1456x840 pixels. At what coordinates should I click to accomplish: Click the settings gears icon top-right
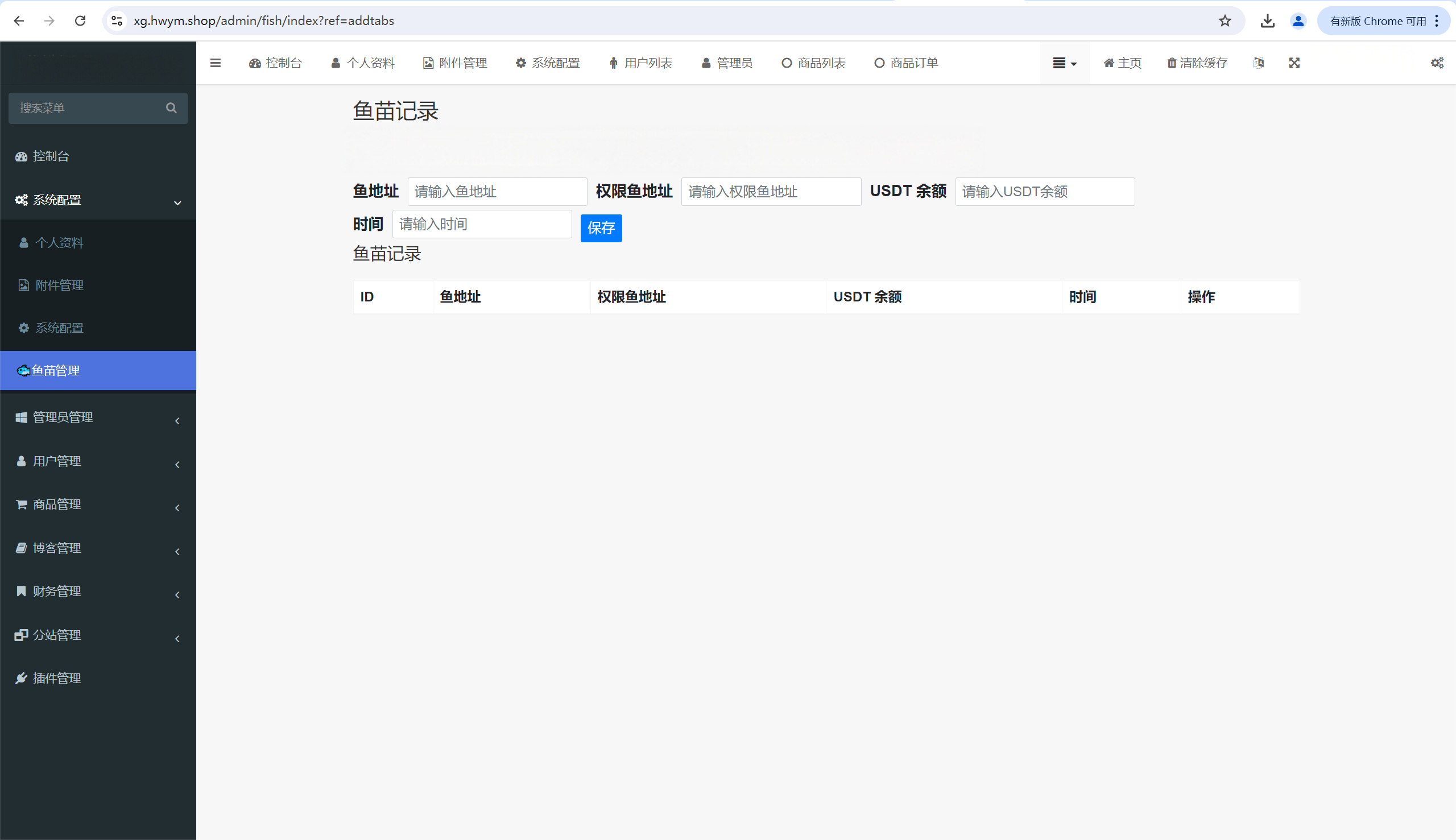tap(1437, 63)
